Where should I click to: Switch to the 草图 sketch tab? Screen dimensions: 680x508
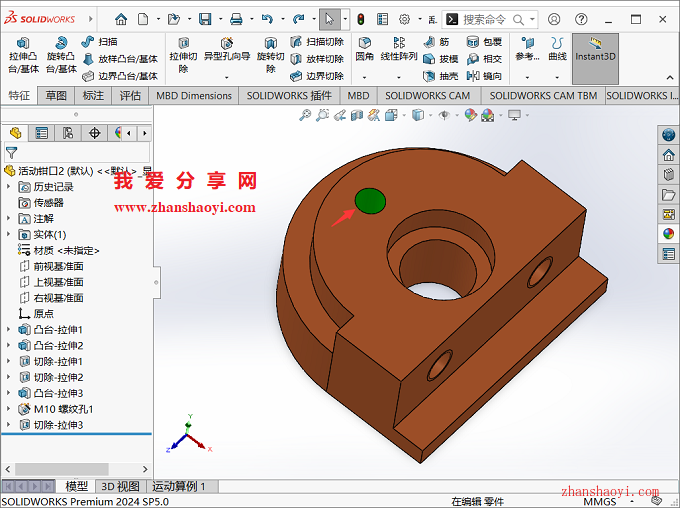tap(56, 95)
